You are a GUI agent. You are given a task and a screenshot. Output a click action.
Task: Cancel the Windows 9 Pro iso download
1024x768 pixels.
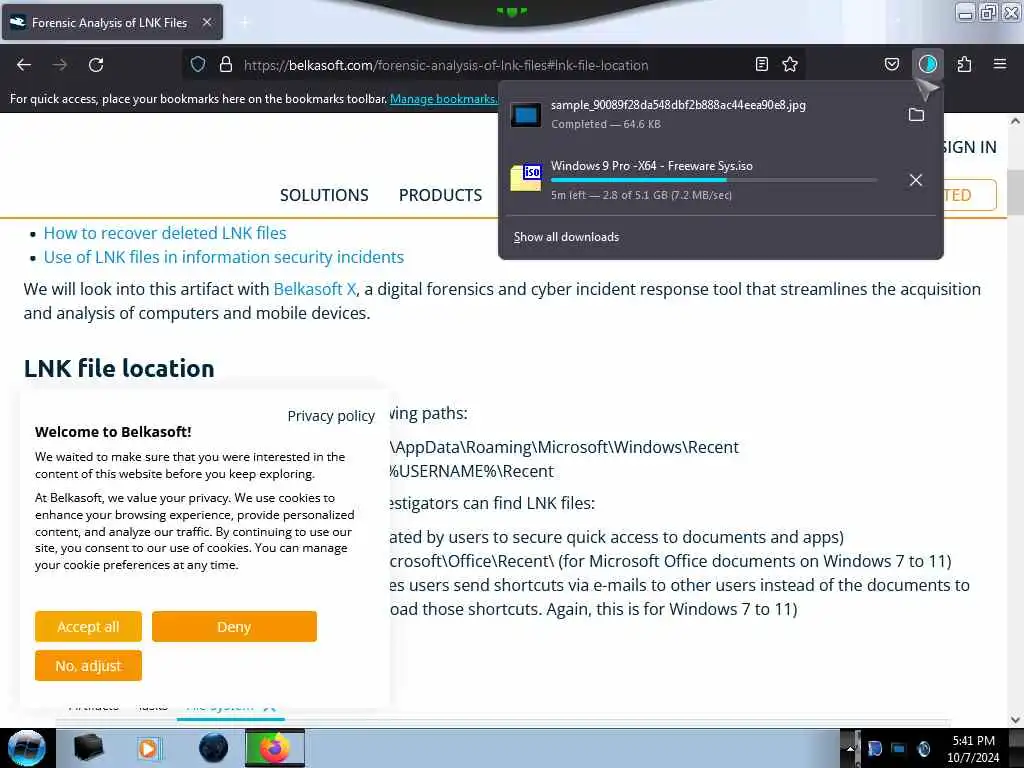(916, 180)
